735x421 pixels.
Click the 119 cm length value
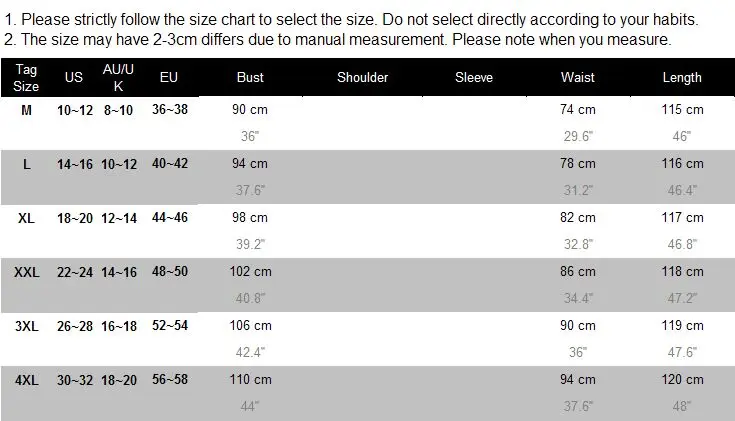[x=682, y=325]
